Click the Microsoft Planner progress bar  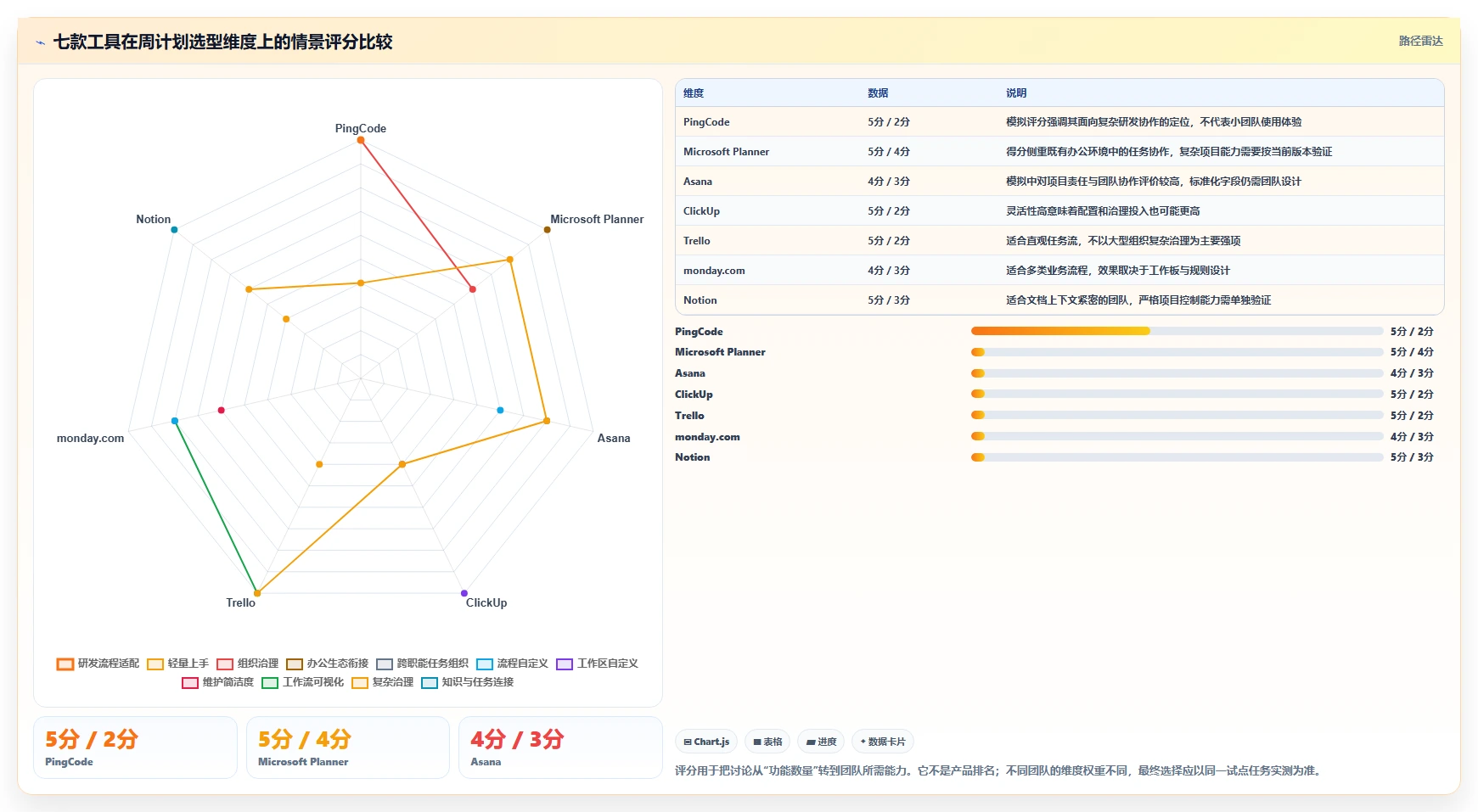(x=1177, y=352)
